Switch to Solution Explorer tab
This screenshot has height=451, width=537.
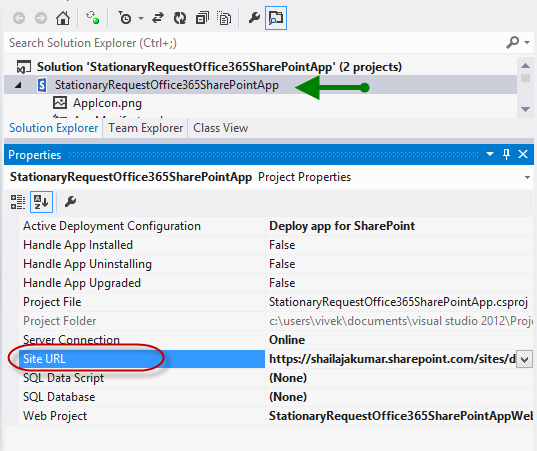(x=53, y=128)
